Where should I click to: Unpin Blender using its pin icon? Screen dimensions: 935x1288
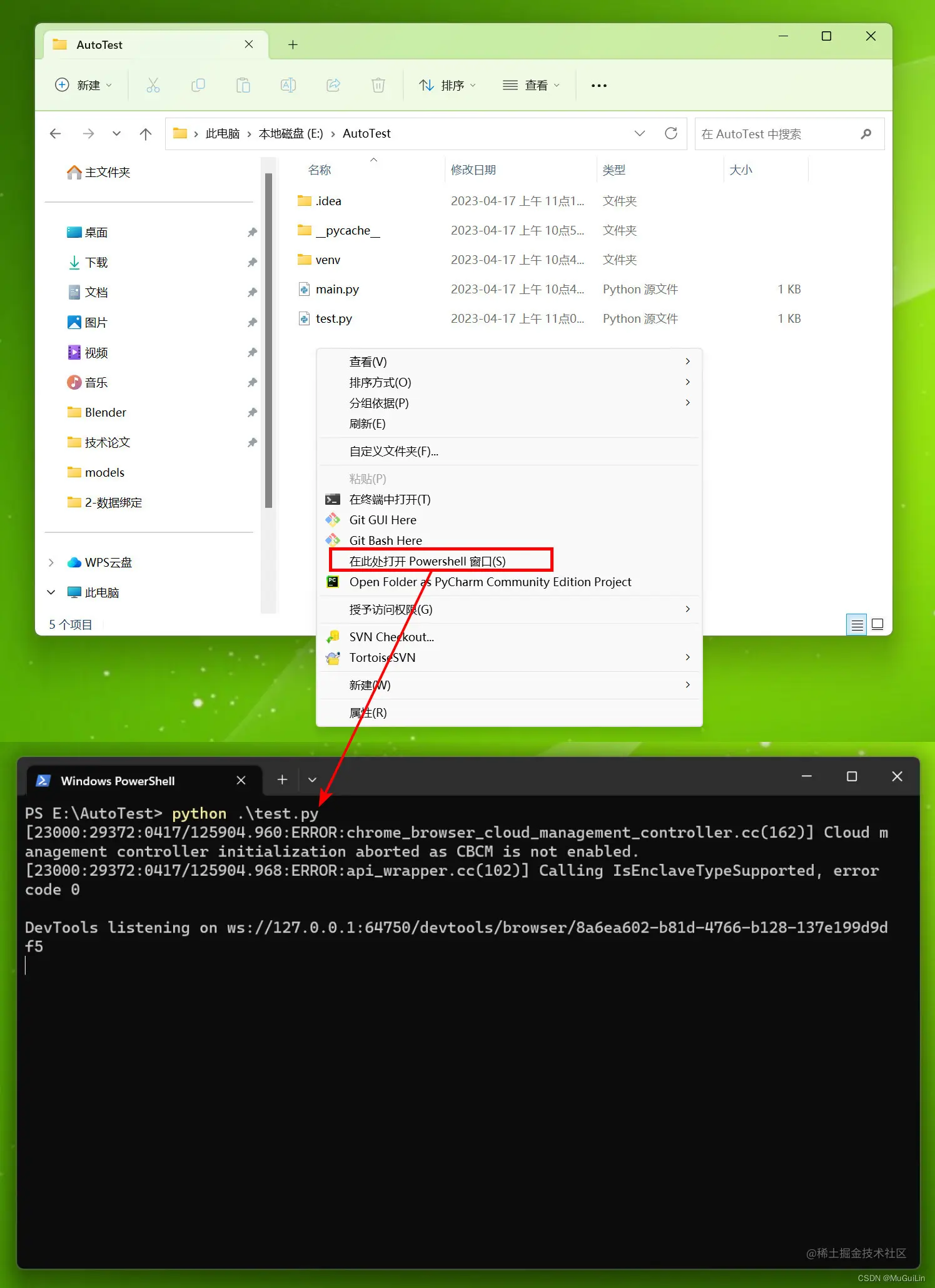(x=252, y=412)
